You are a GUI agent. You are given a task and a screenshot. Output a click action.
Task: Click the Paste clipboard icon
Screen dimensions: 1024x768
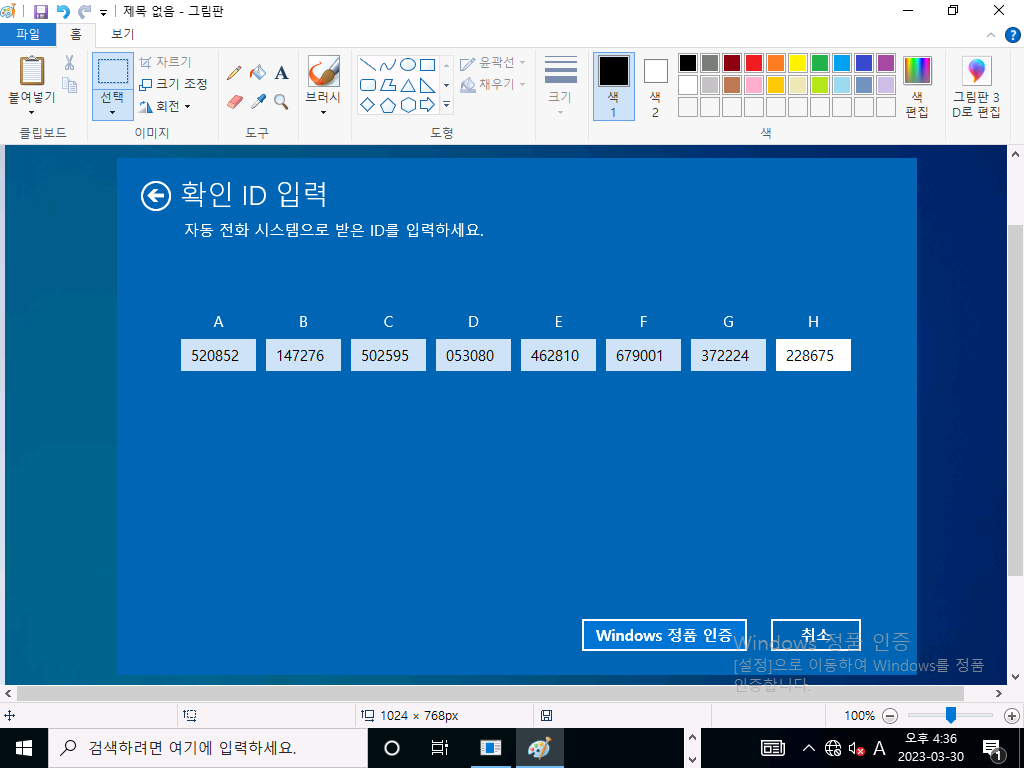pyautogui.click(x=31, y=71)
